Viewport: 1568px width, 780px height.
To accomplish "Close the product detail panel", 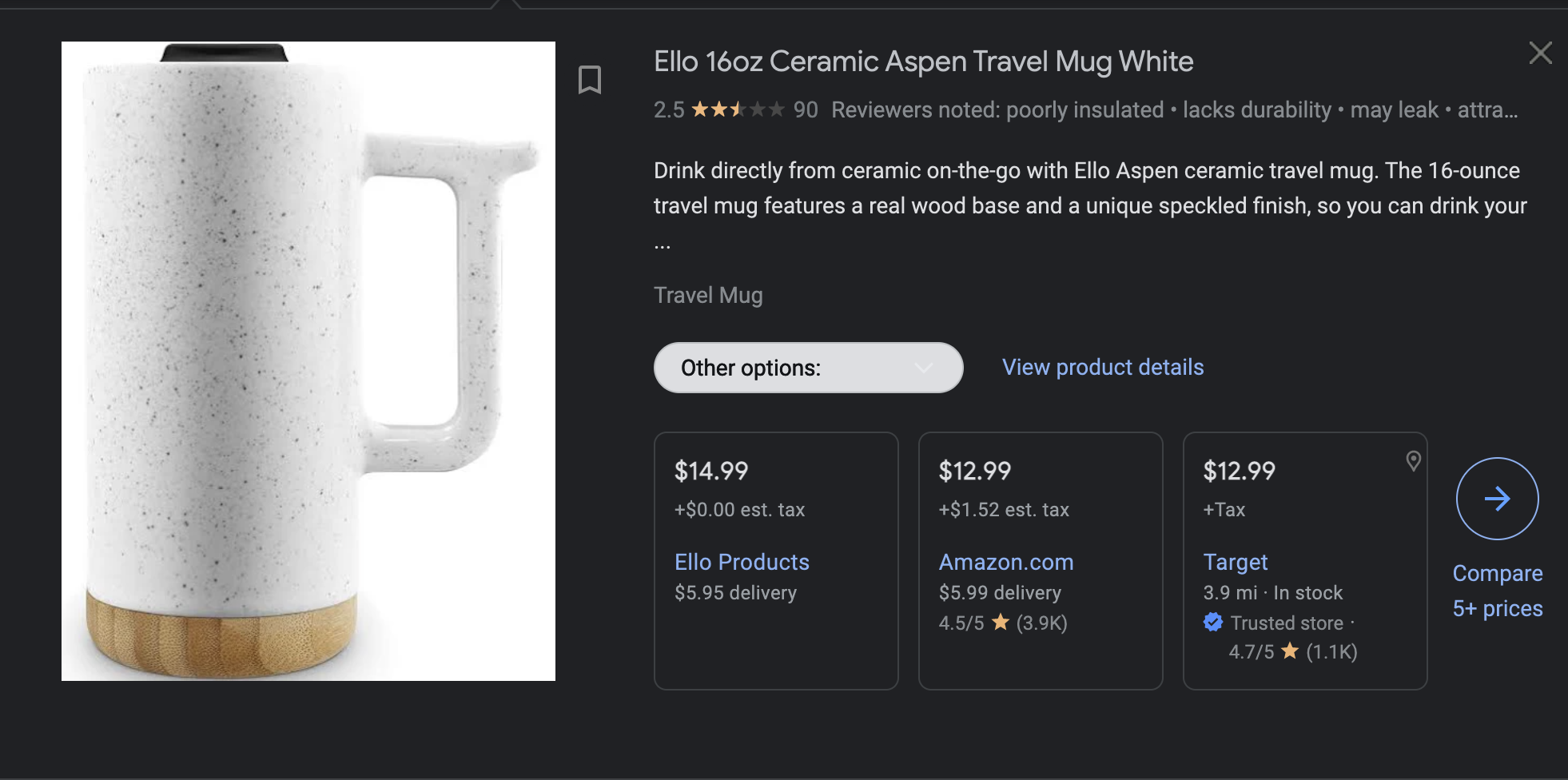I will [1540, 54].
